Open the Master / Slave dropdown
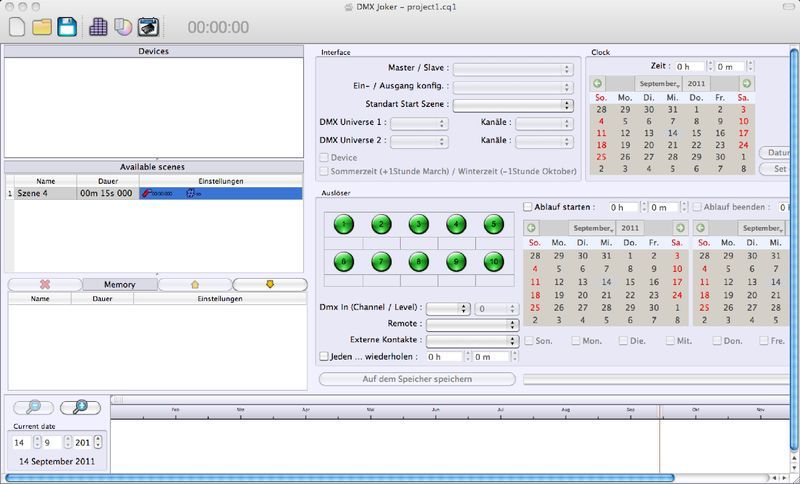Screen dimensions: 800x484 point(513,69)
